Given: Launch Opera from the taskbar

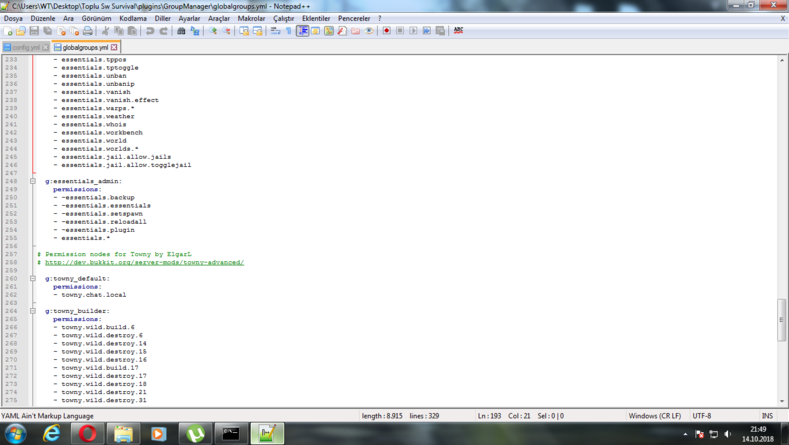Looking at the screenshot, I should [x=87, y=433].
